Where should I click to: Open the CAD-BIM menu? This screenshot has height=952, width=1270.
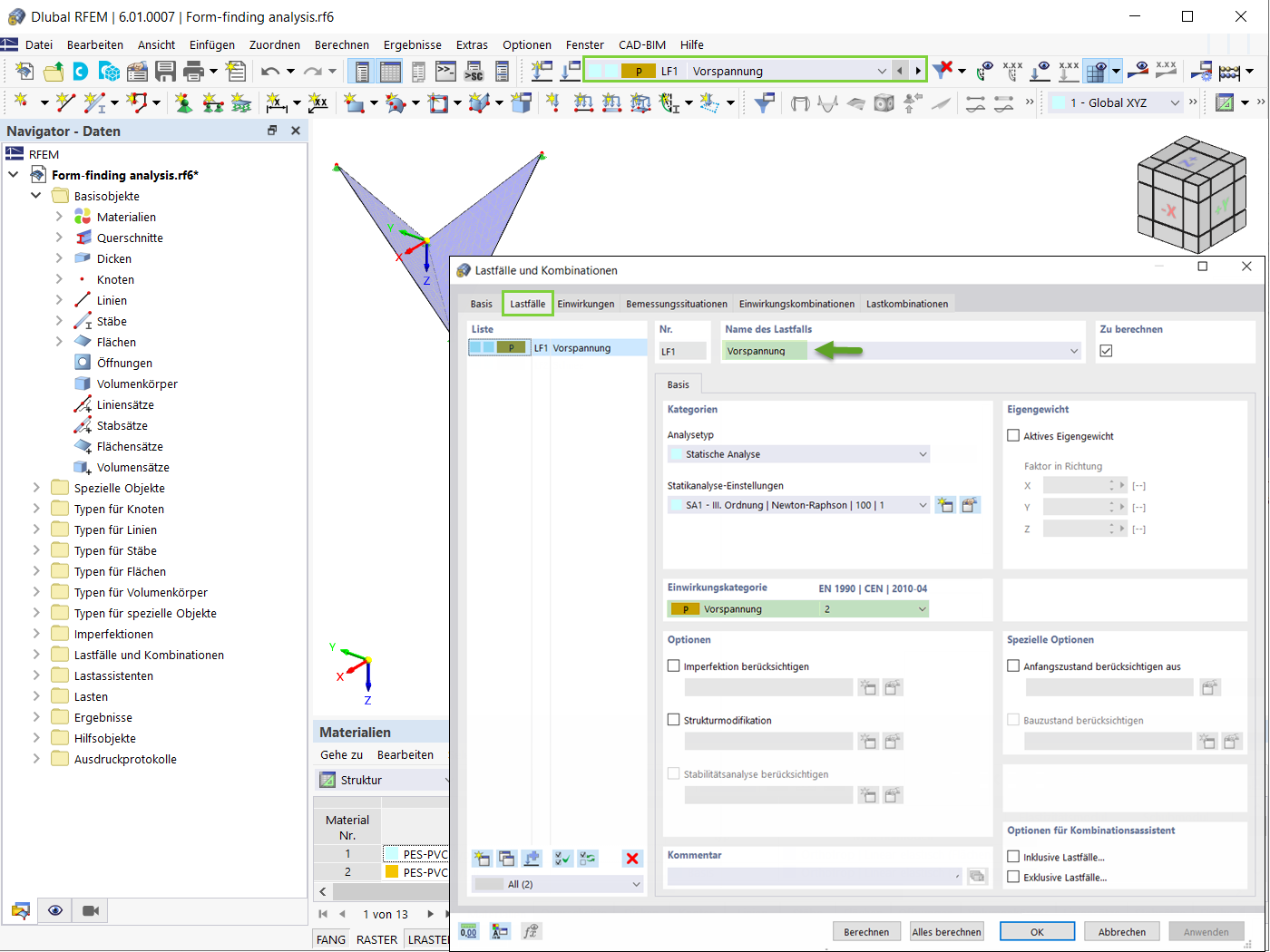point(642,44)
